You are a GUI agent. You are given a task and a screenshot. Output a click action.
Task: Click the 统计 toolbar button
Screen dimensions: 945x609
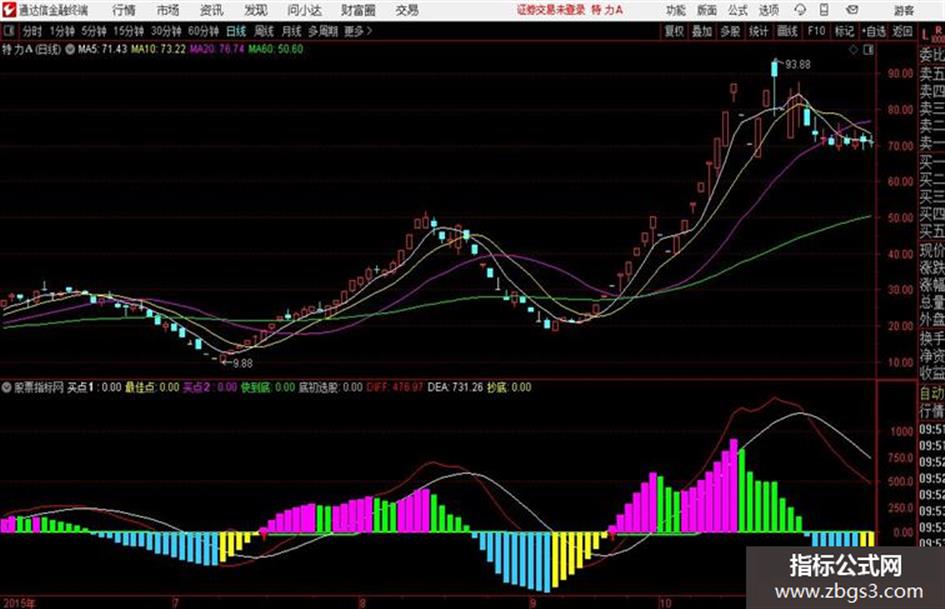(x=758, y=31)
